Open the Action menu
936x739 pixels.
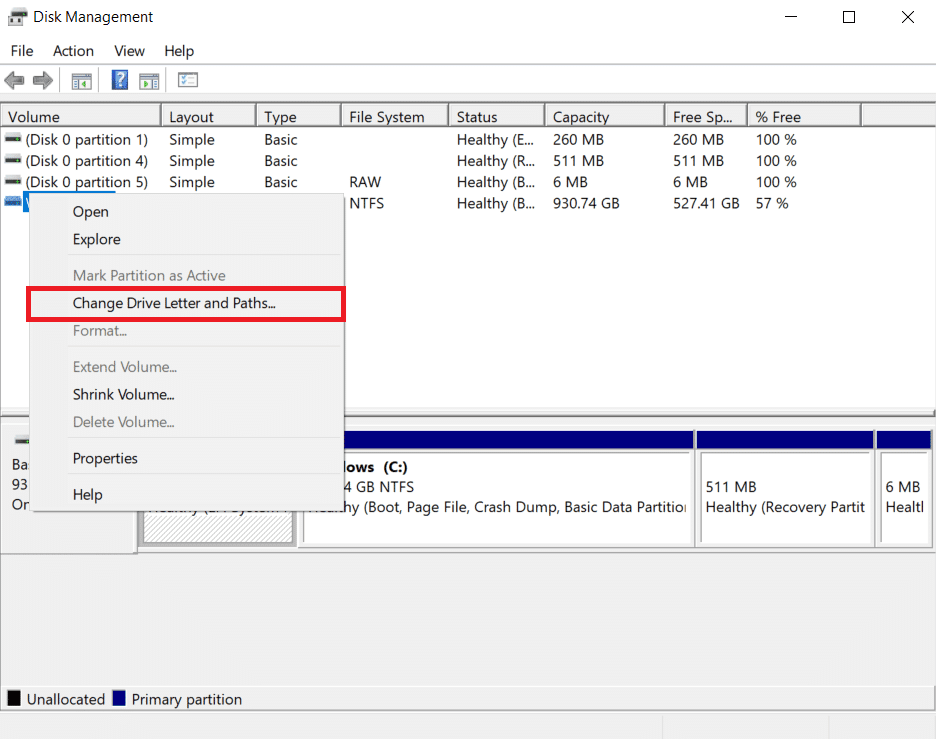(73, 51)
